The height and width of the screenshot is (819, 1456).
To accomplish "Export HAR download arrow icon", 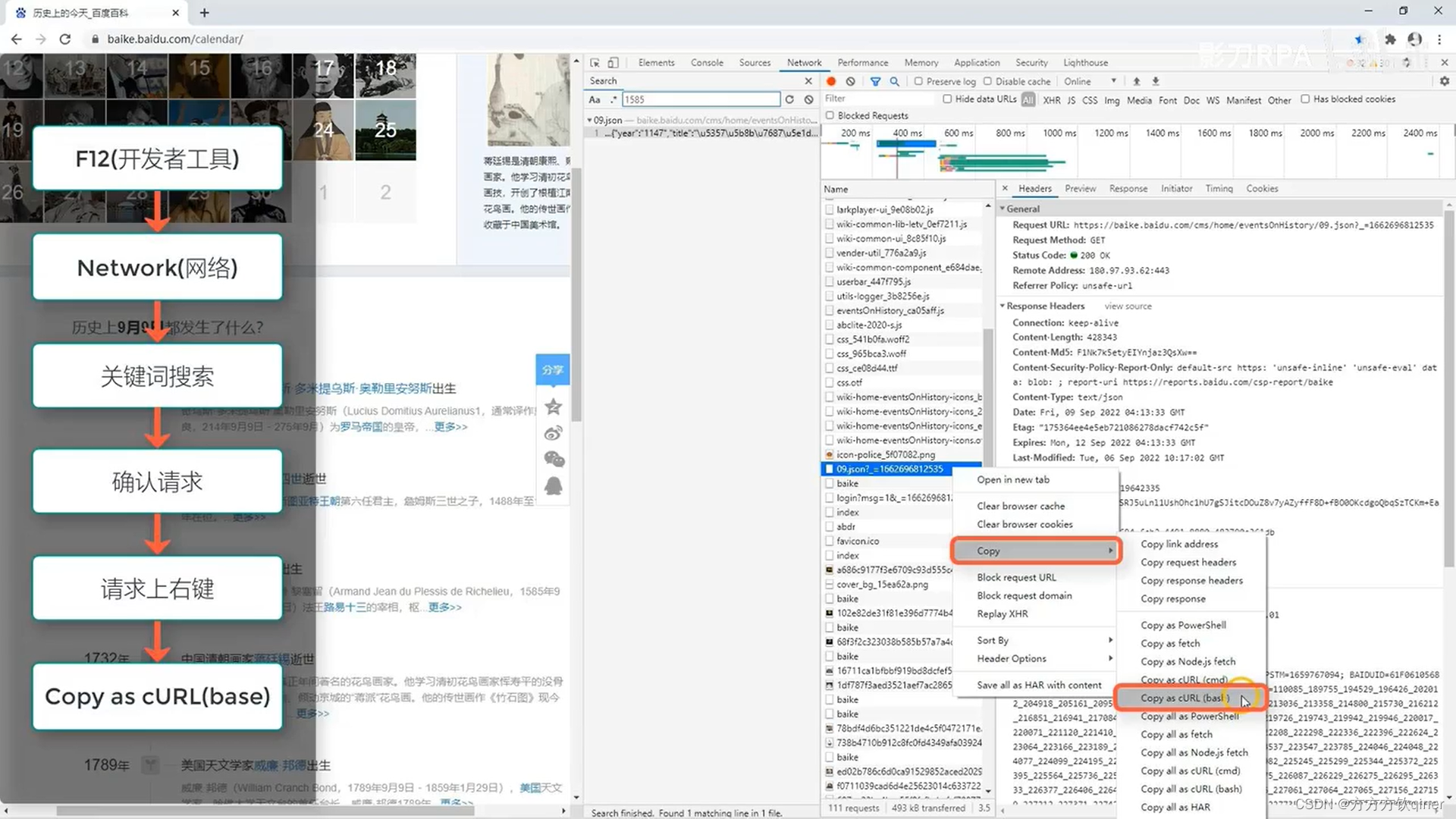I will coord(1156,81).
